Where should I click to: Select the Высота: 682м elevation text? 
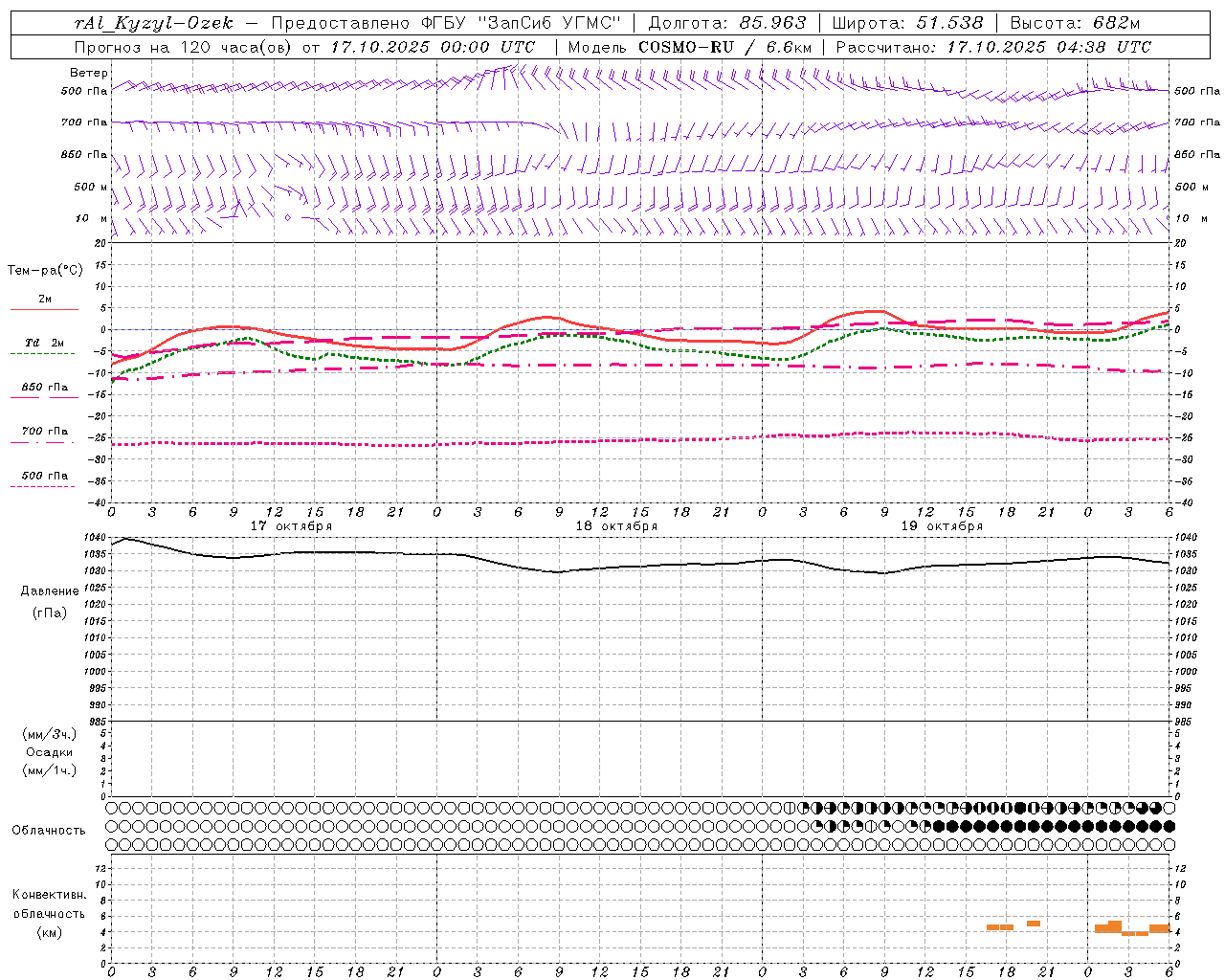[x=1075, y=23]
